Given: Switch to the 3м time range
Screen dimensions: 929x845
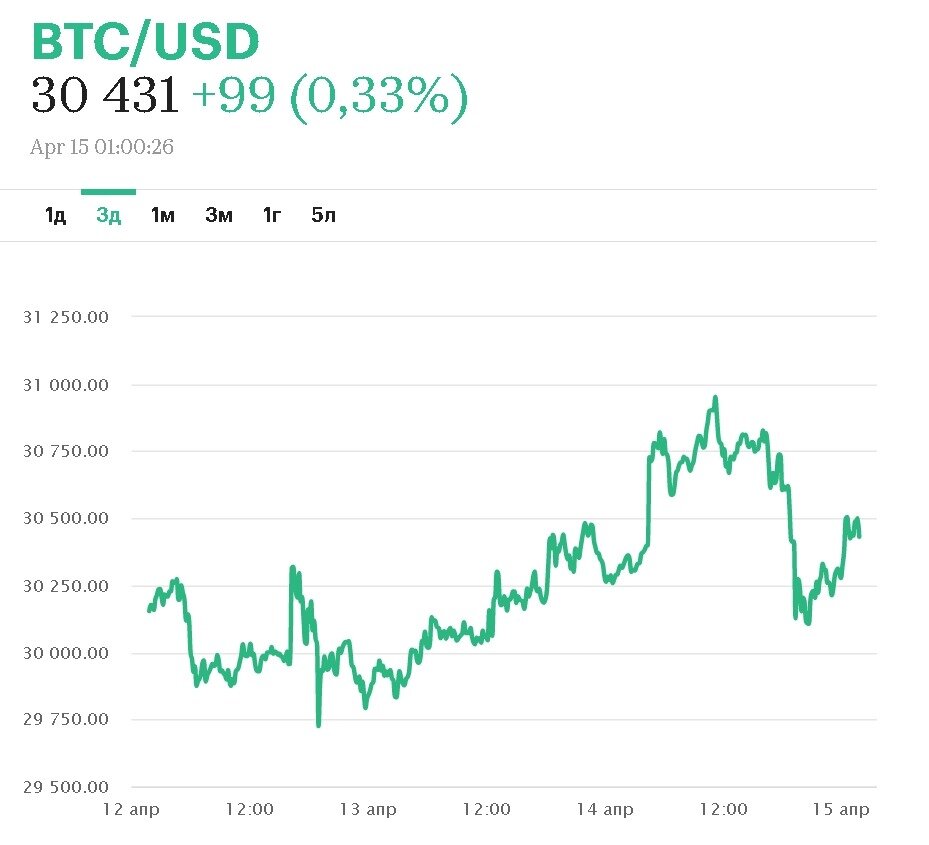Looking at the screenshot, I should pos(219,215).
